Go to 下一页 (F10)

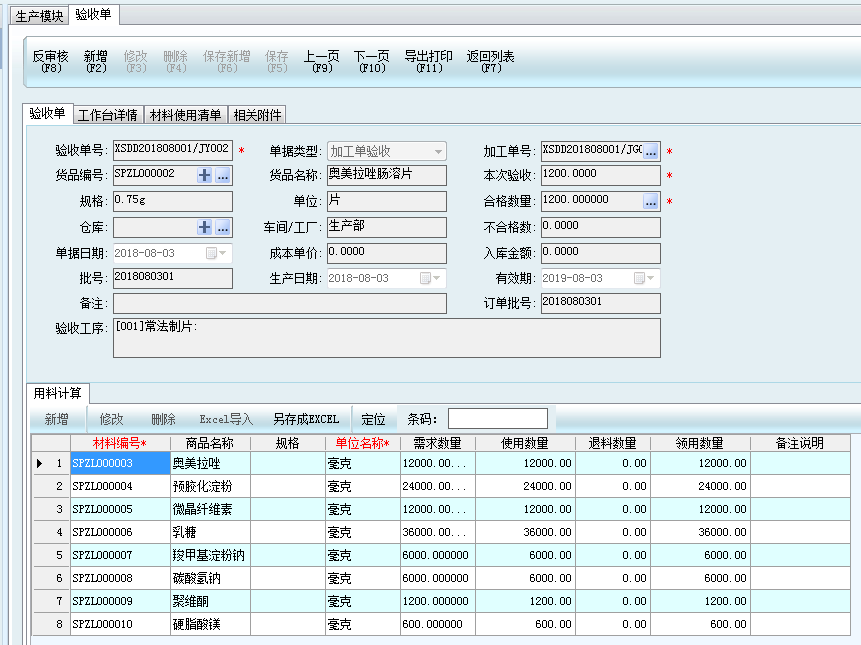(x=372, y=61)
